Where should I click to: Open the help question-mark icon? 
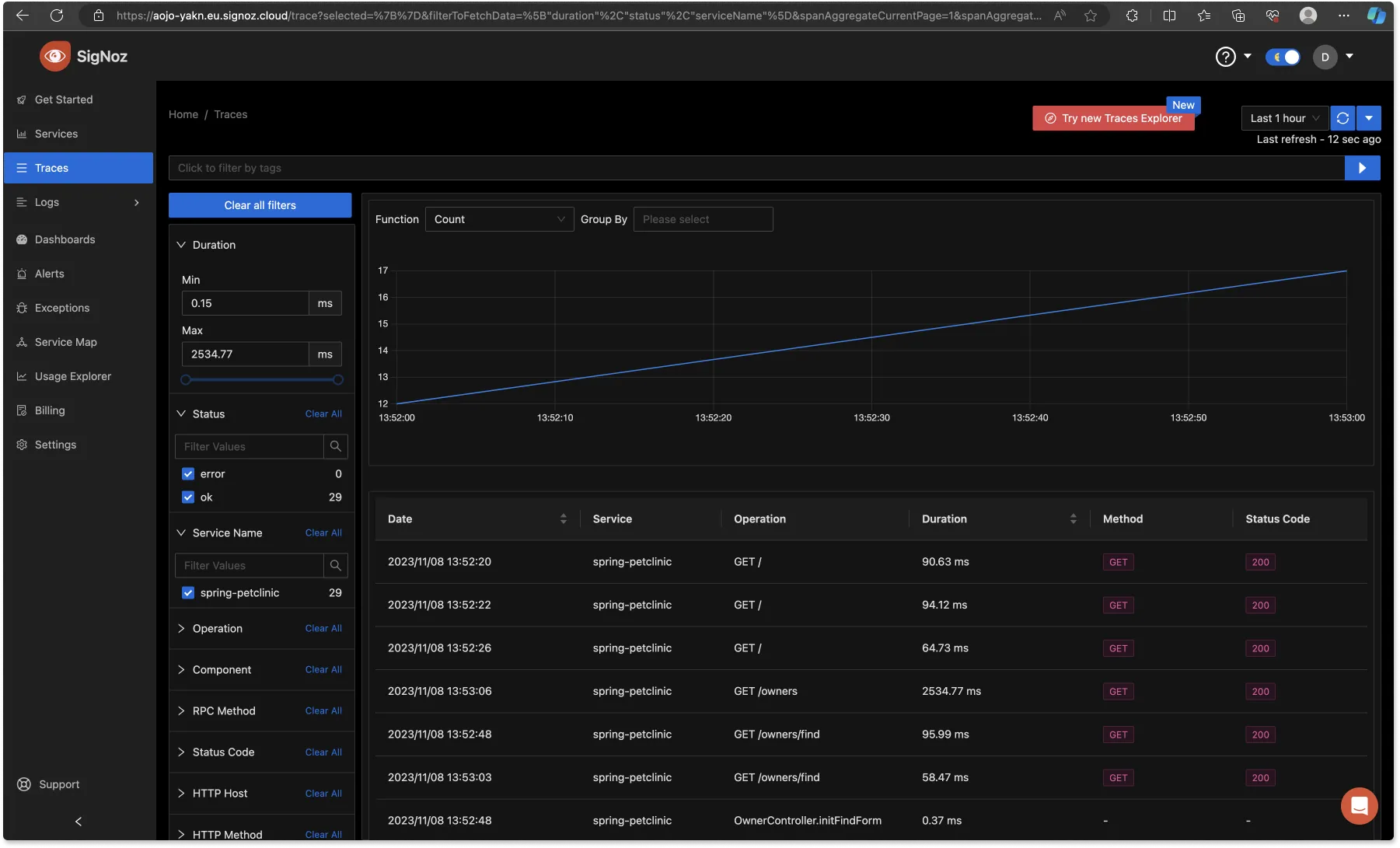click(x=1225, y=57)
